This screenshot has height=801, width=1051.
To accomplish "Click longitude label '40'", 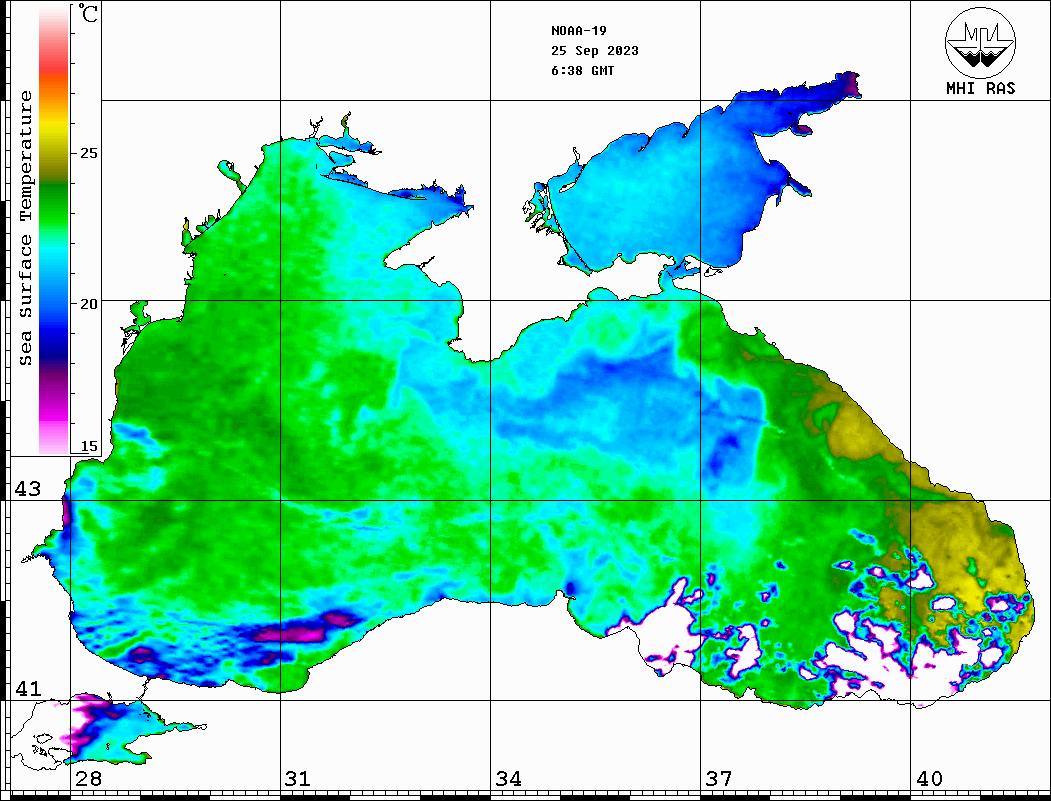I will [x=929, y=778].
